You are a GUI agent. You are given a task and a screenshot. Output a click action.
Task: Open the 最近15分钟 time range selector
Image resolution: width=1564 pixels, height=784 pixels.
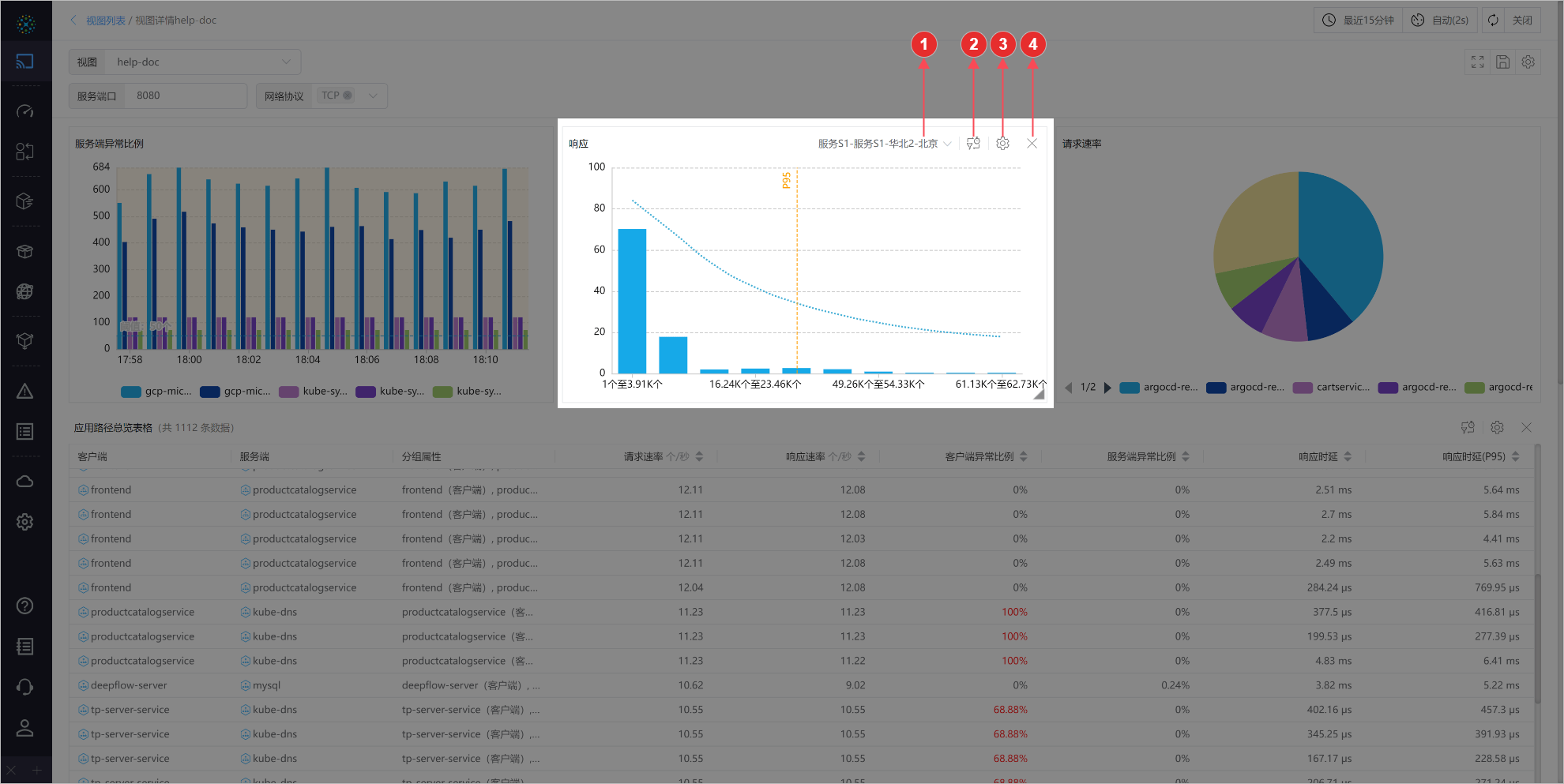click(x=1359, y=21)
